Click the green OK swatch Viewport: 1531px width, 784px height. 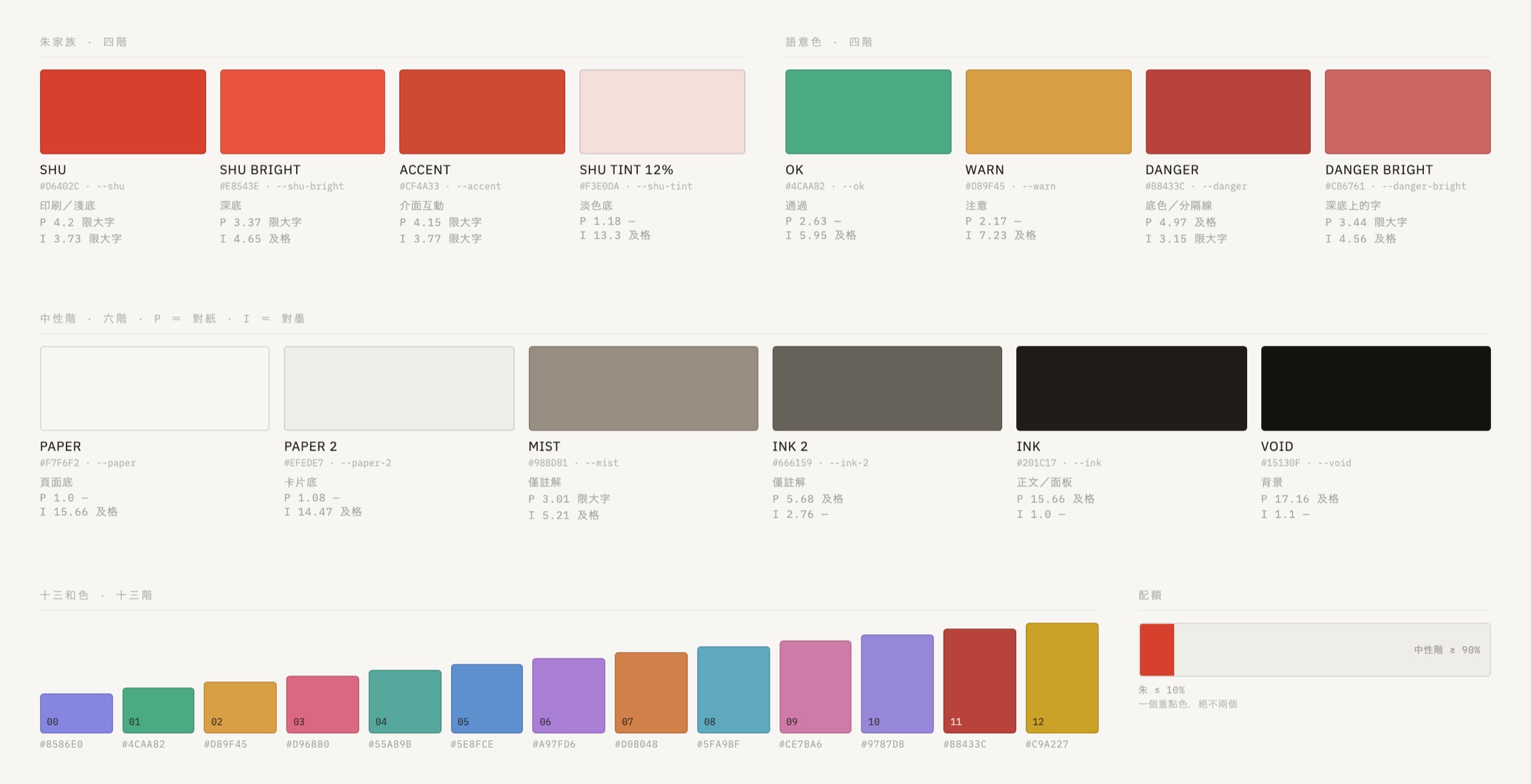coord(868,112)
